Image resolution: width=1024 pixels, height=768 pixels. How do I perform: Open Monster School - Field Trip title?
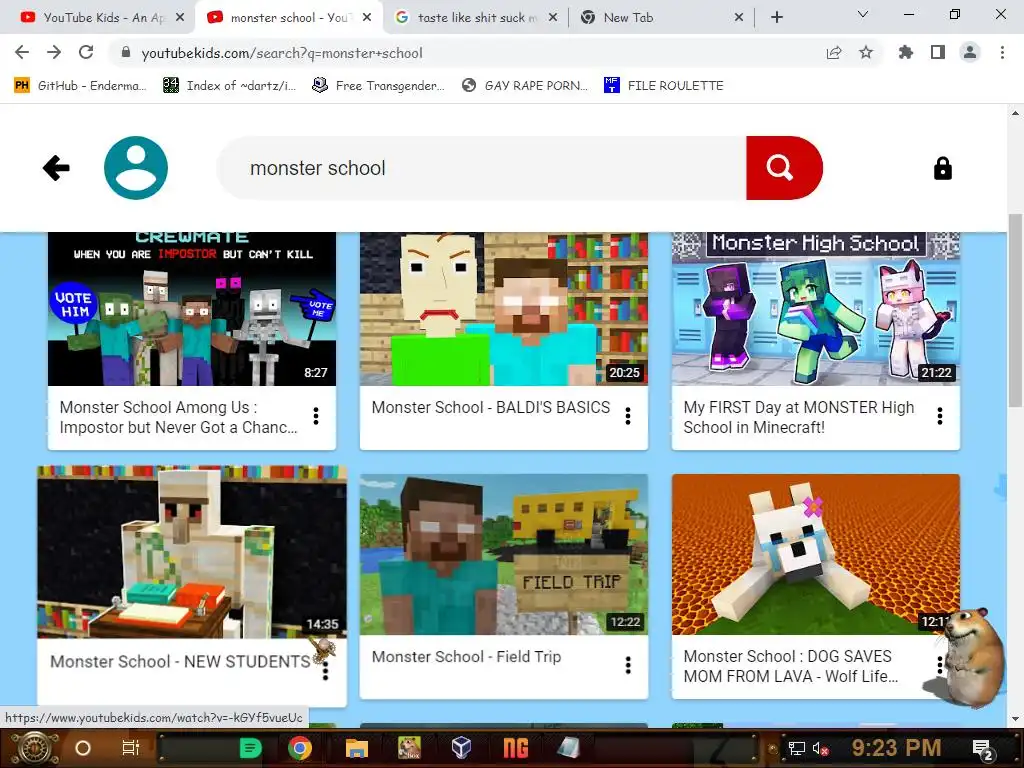(466, 656)
